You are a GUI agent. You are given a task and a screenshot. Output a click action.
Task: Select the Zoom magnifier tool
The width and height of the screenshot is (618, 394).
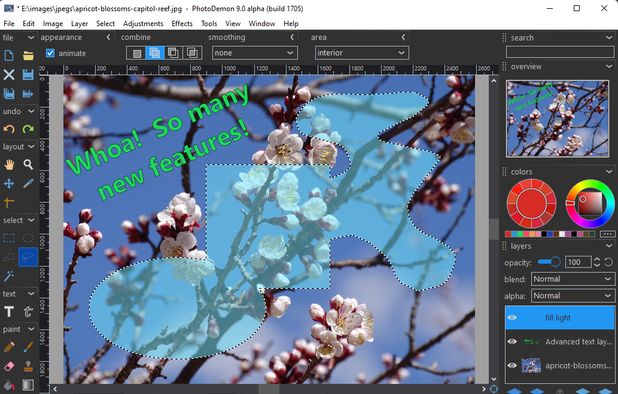[28, 164]
